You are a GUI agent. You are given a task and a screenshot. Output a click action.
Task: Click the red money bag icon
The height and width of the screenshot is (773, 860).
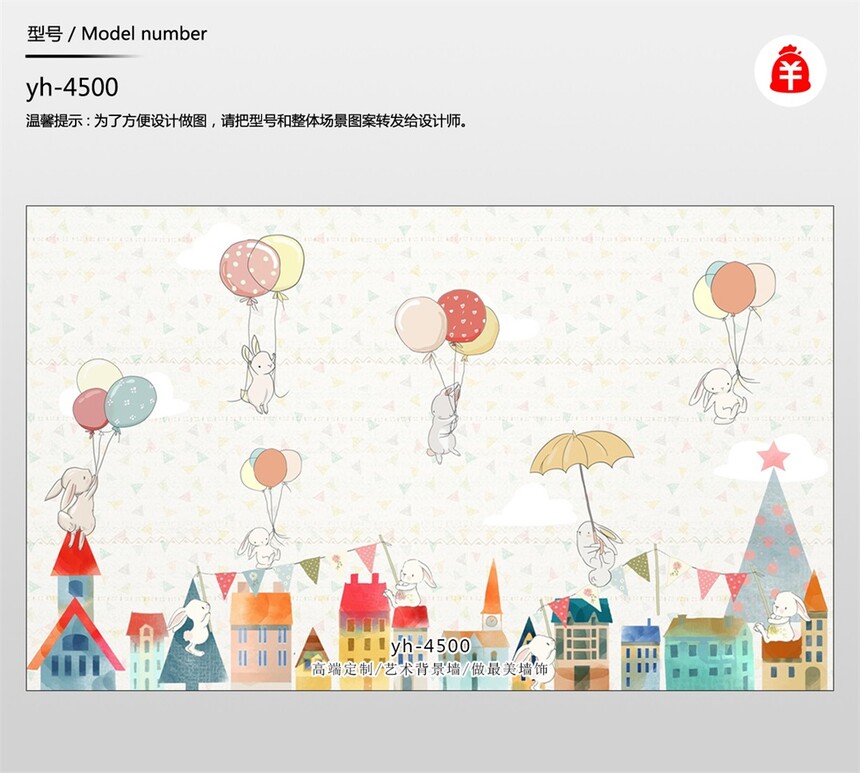pyautogui.click(x=790, y=71)
